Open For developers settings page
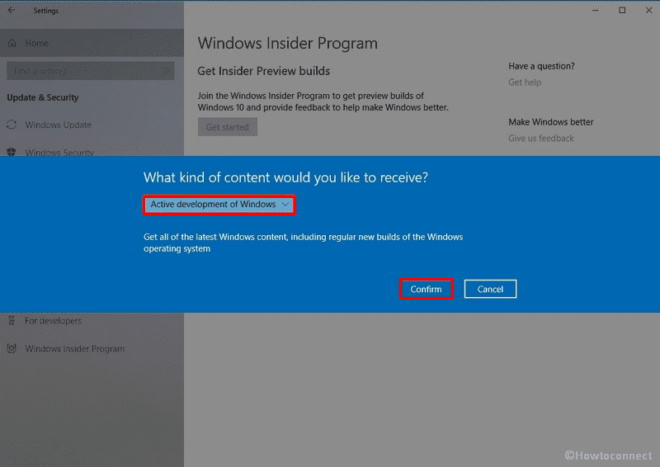The height and width of the screenshot is (467, 660). click(92, 321)
